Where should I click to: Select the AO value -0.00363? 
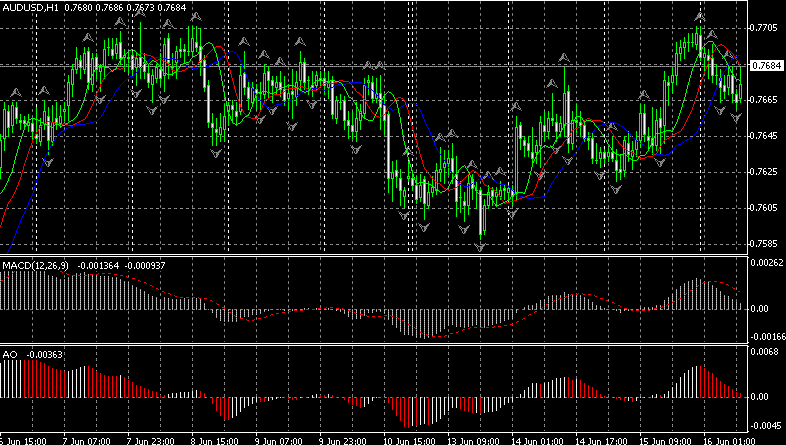(45, 355)
